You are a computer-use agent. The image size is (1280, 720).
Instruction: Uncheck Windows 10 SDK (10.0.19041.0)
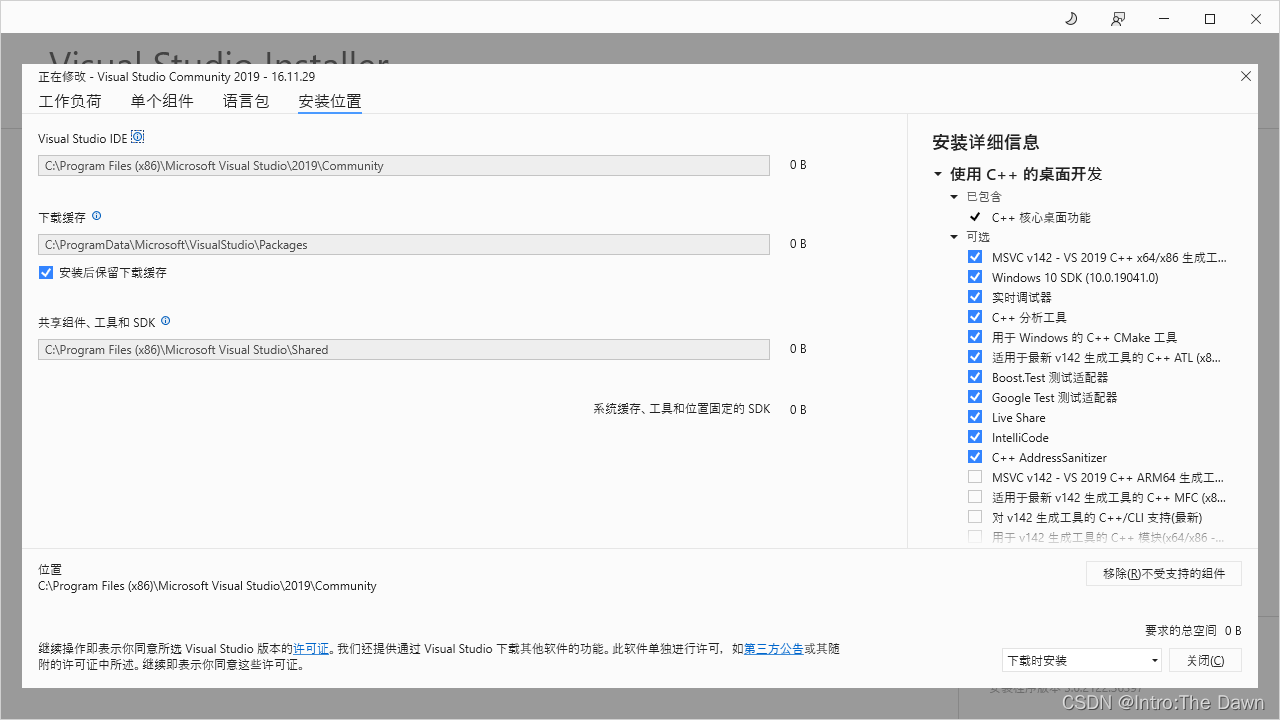point(975,277)
